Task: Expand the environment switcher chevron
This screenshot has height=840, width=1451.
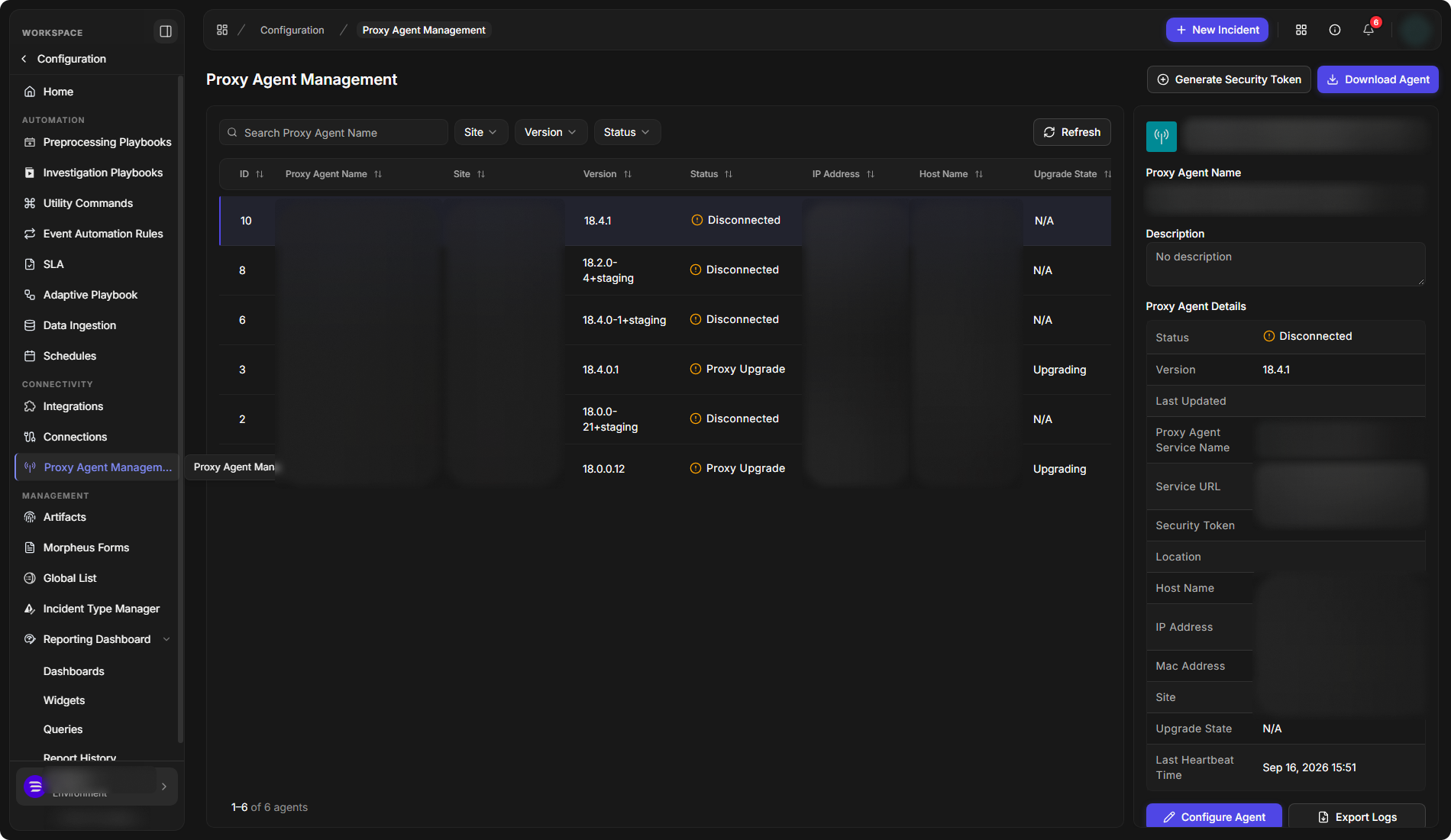Action: click(164, 787)
